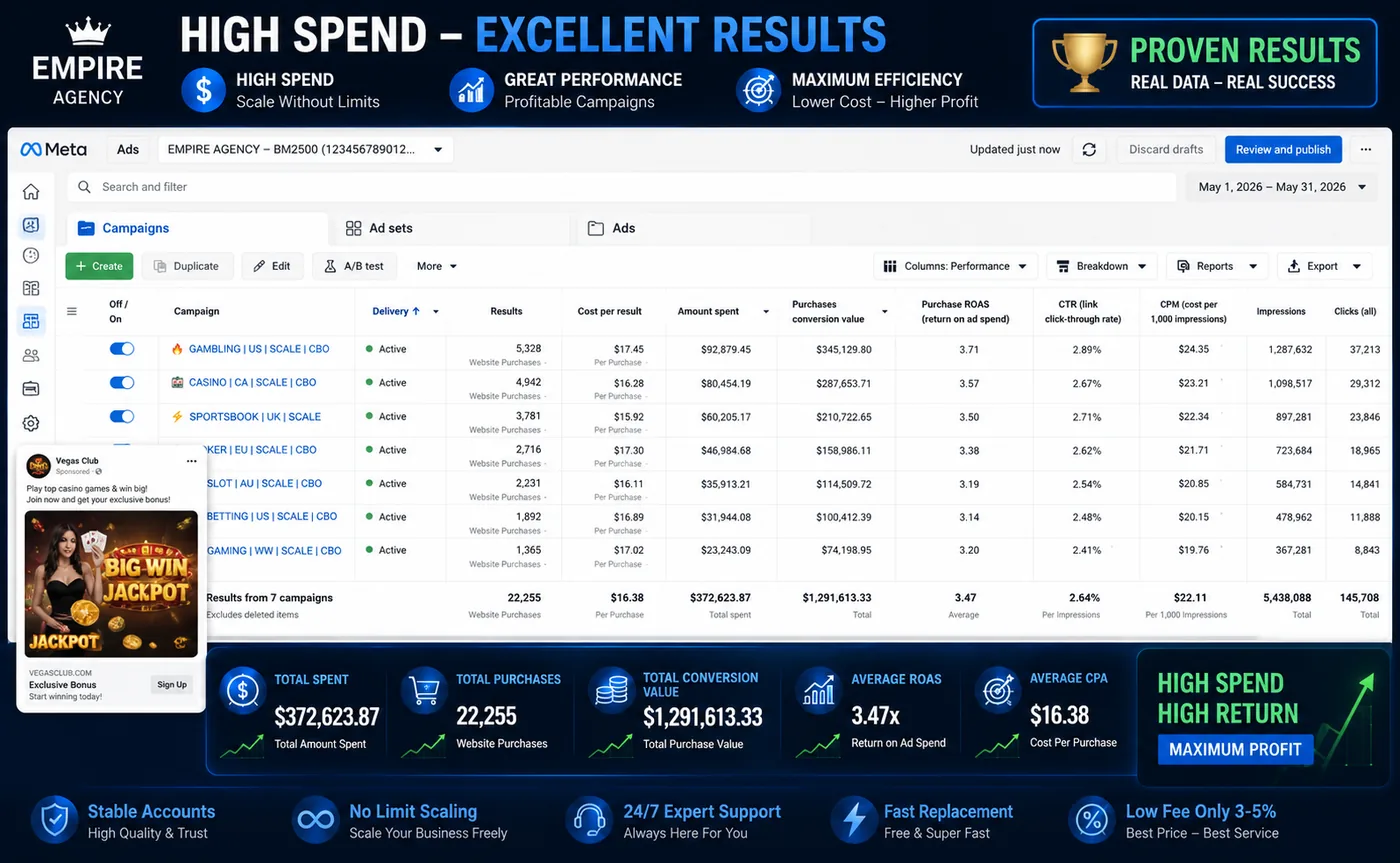This screenshot has width=1400, height=863.
Task: Expand the More dropdown in the toolbar
Action: [437, 266]
